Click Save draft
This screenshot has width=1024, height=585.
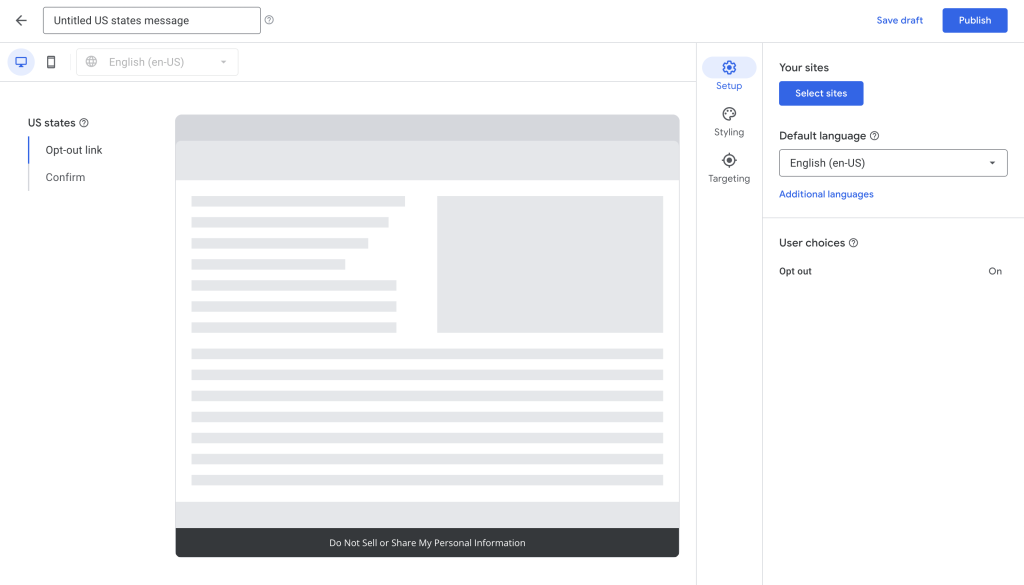click(899, 20)
